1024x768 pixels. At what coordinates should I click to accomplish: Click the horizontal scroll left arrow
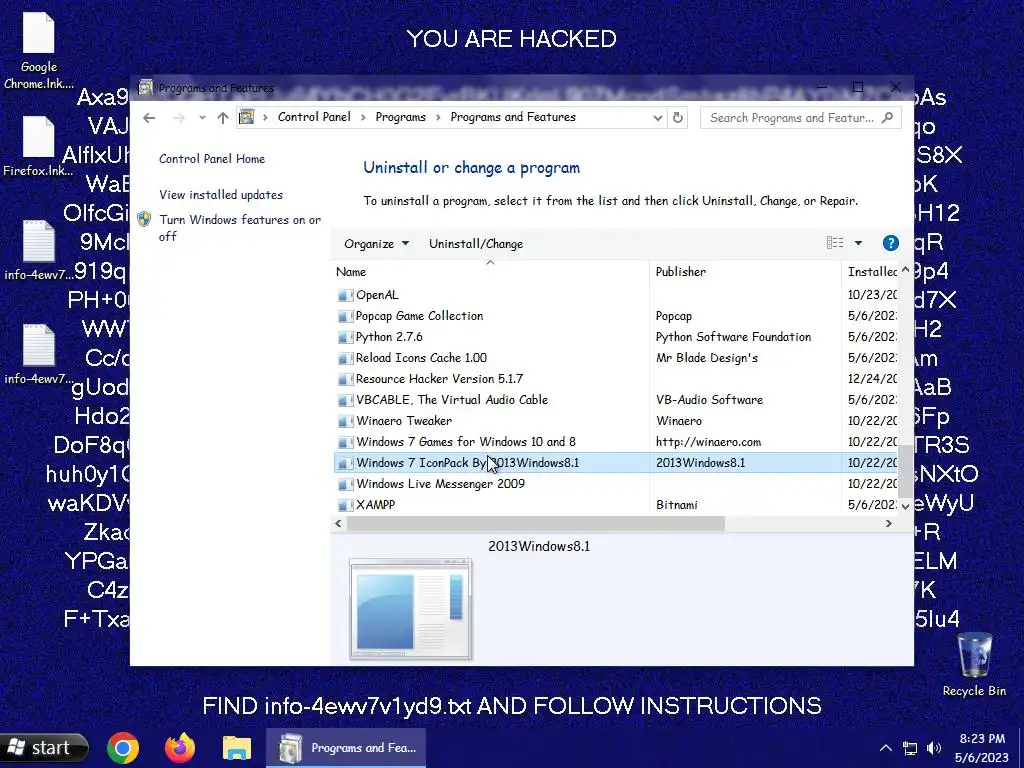[x=338, y=524]
